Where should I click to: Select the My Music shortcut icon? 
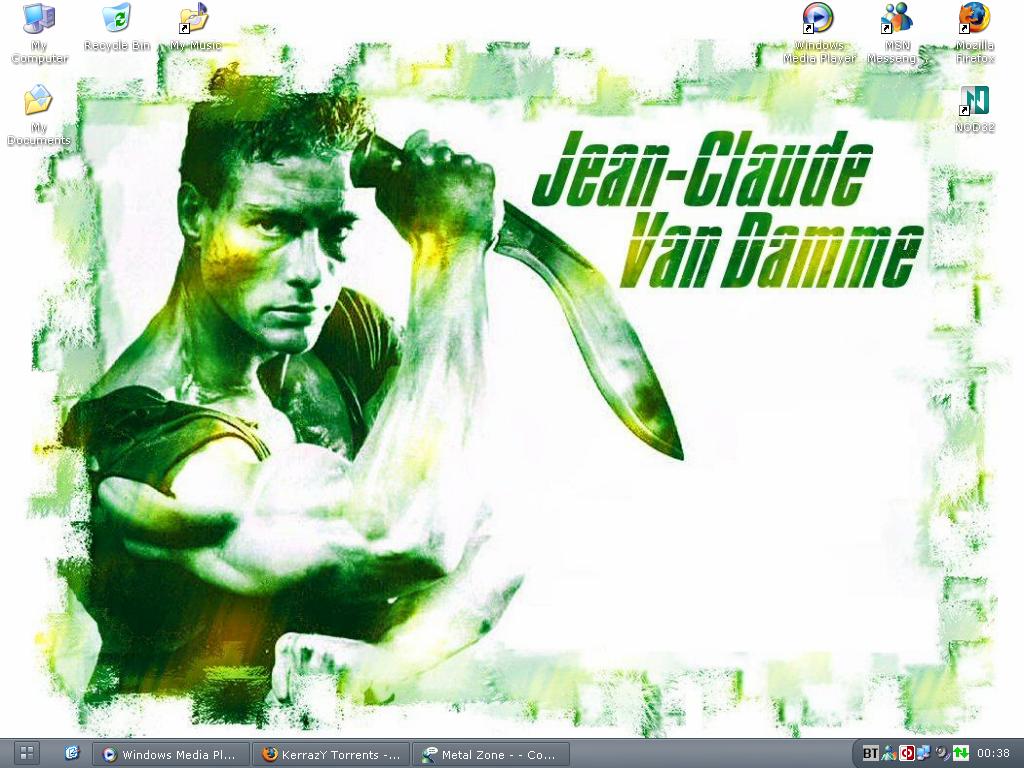coord(195,27)
